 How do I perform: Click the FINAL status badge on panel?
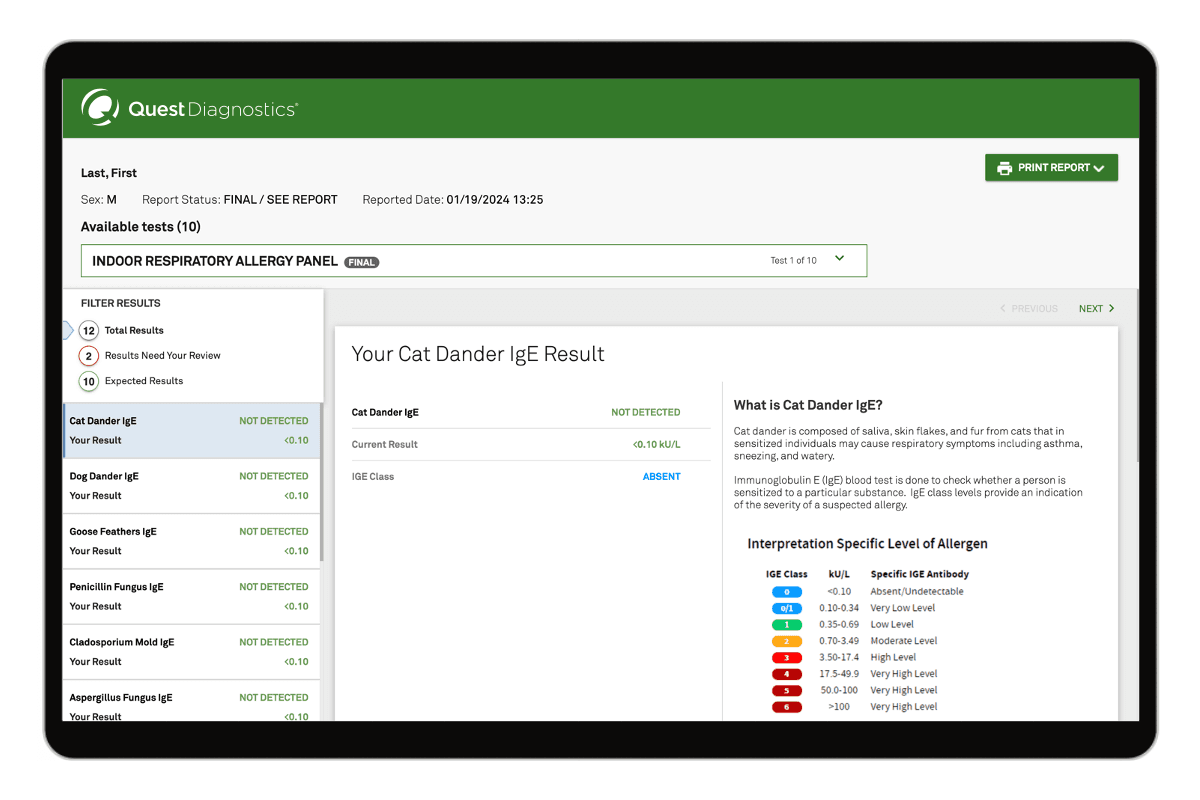tap(362, 262)
